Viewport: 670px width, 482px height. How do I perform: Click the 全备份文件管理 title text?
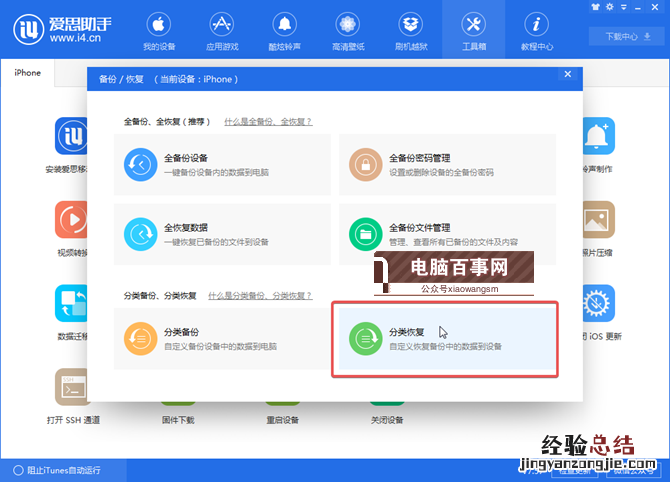point(420,228)
